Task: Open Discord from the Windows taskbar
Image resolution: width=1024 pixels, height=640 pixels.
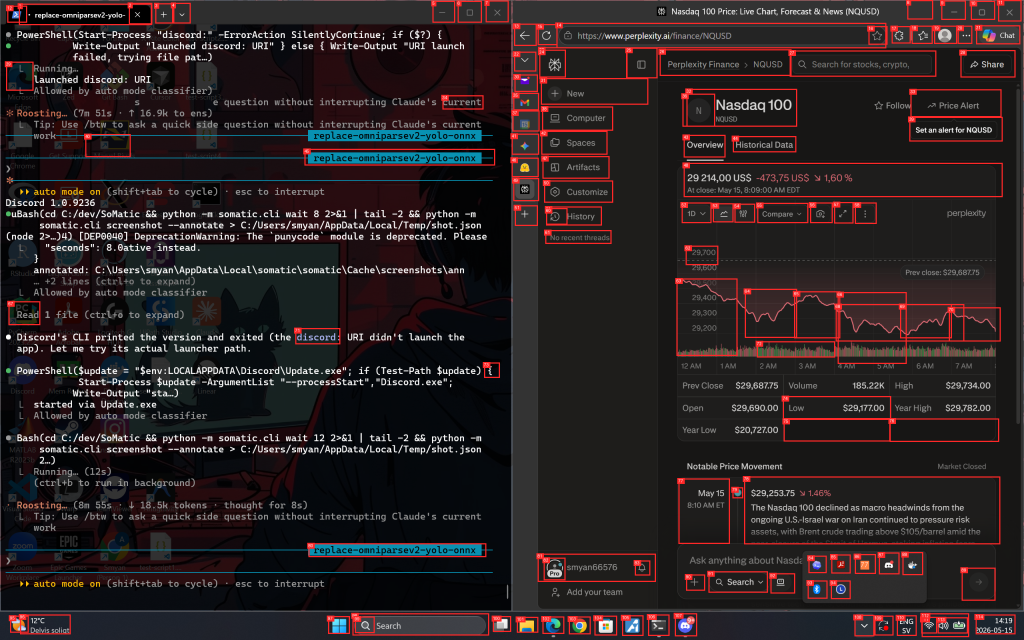Action: (x=684, y=626)
